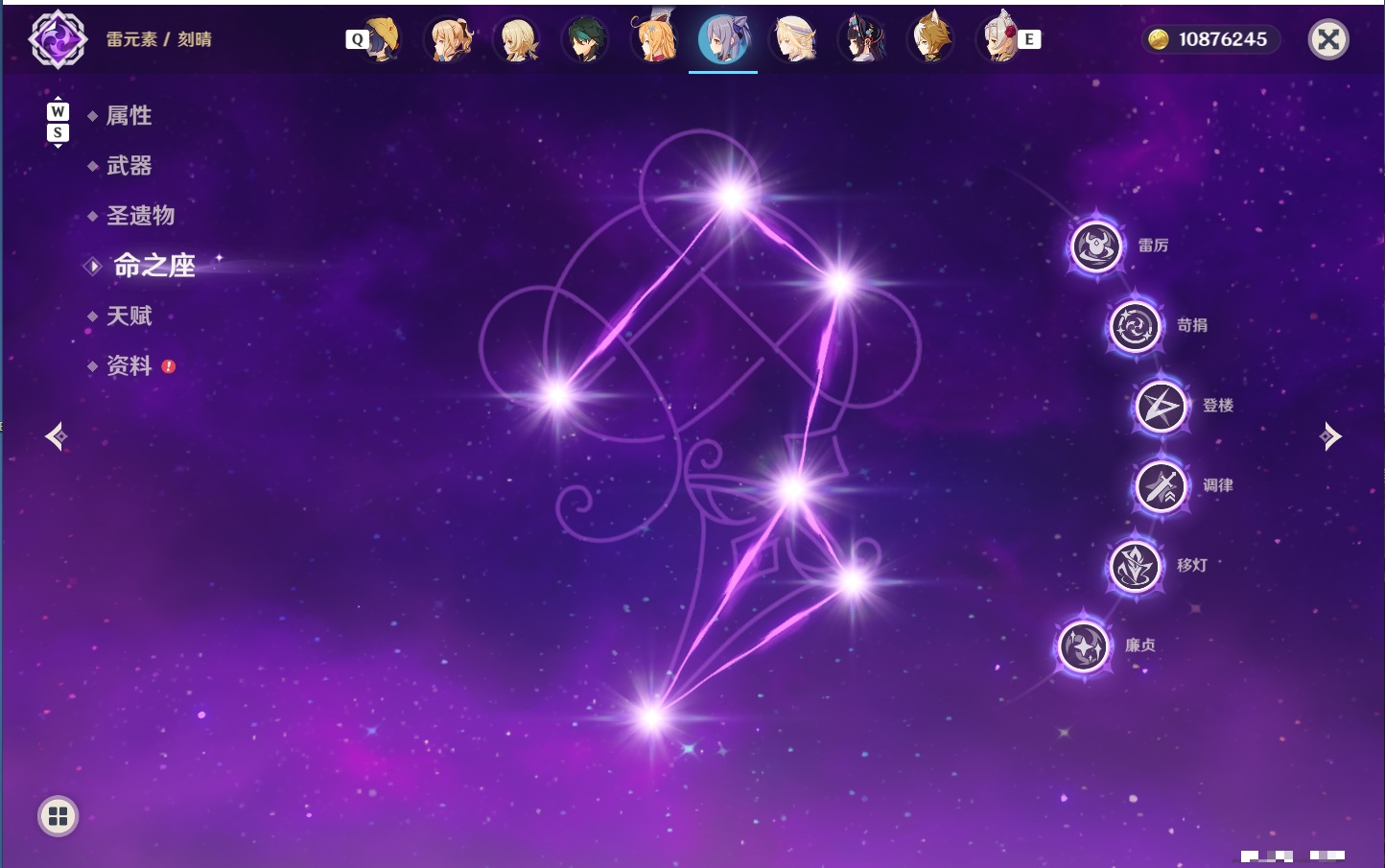The width and height of the screenshot is (1385, 868).
Task: Select the orange-haired witch hat portrait
Action: (654, 37)
